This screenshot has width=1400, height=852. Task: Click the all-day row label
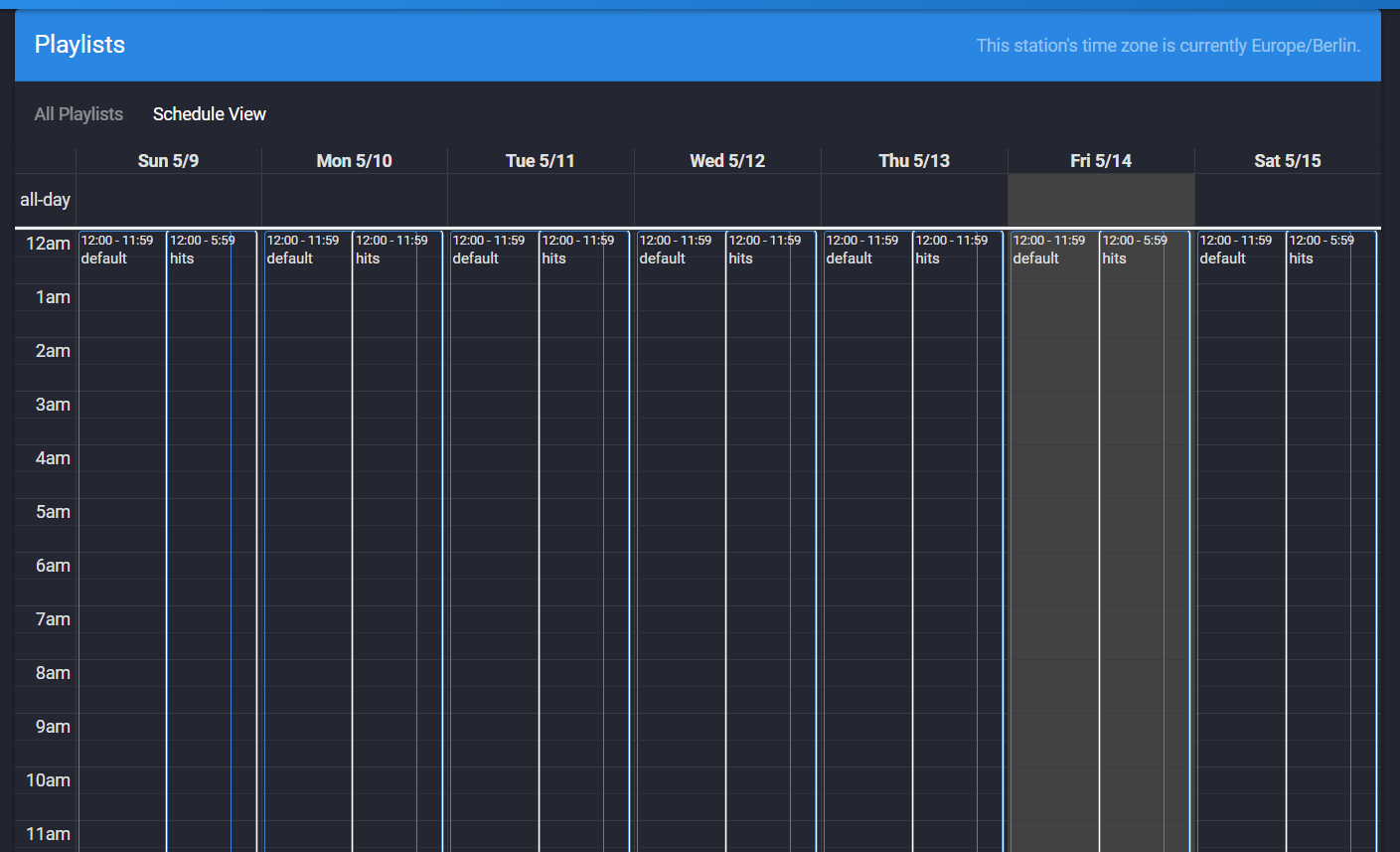45,199
